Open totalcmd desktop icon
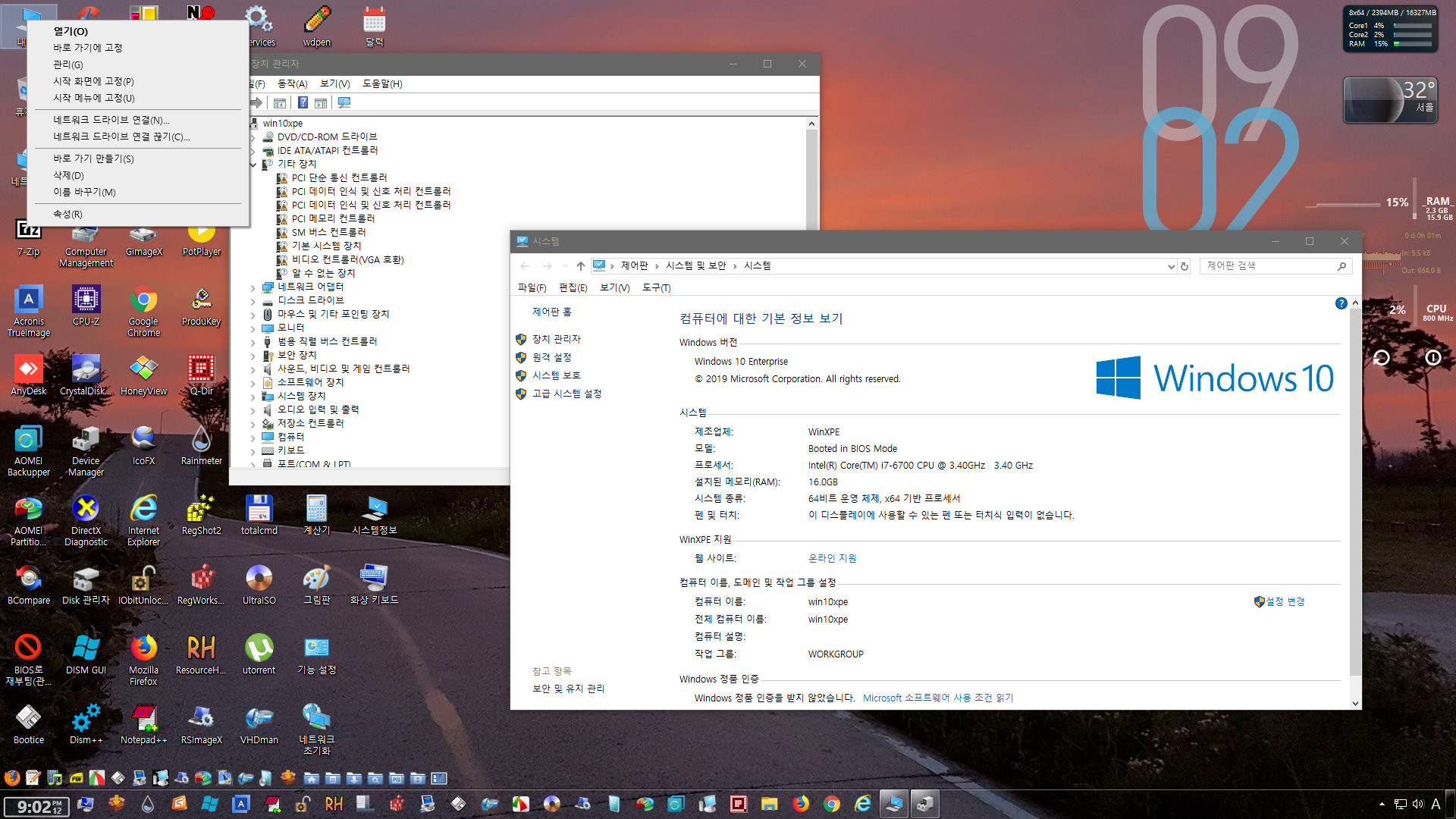This screenshot has height=819, width=1456. [x=259, y=515]
